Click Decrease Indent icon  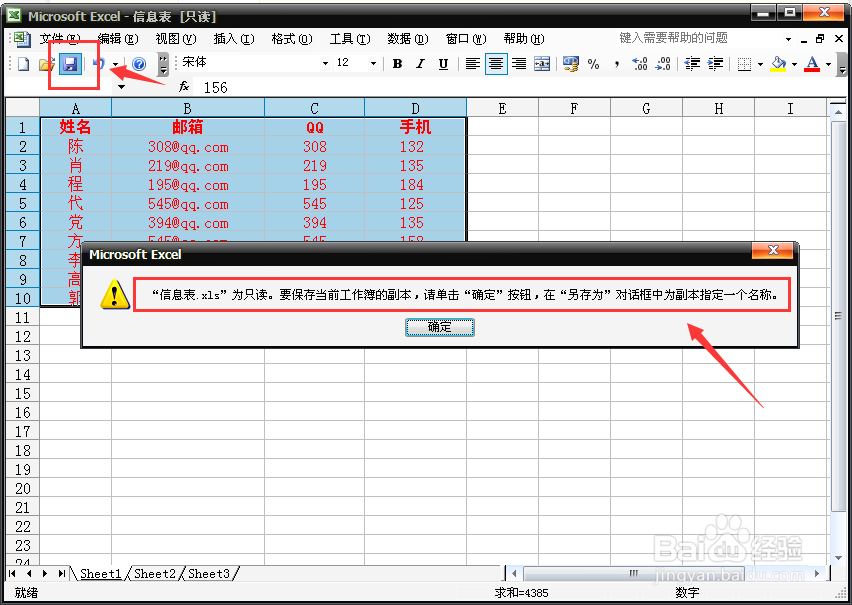[692, 64]
